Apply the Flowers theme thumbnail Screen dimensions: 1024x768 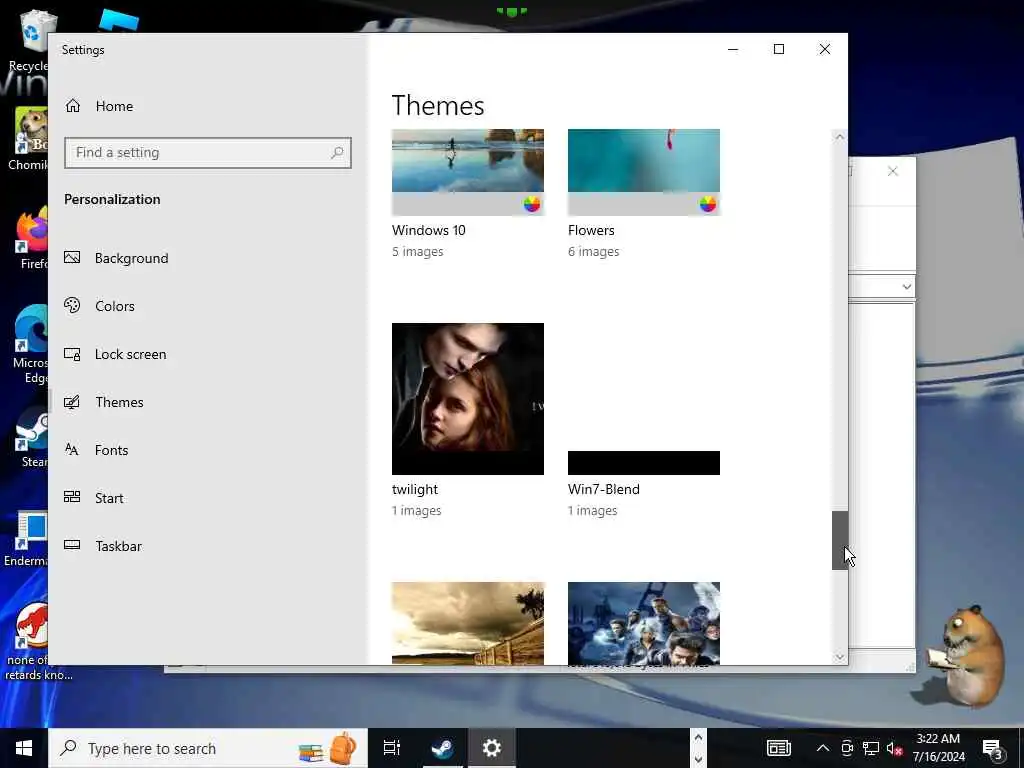644,172
